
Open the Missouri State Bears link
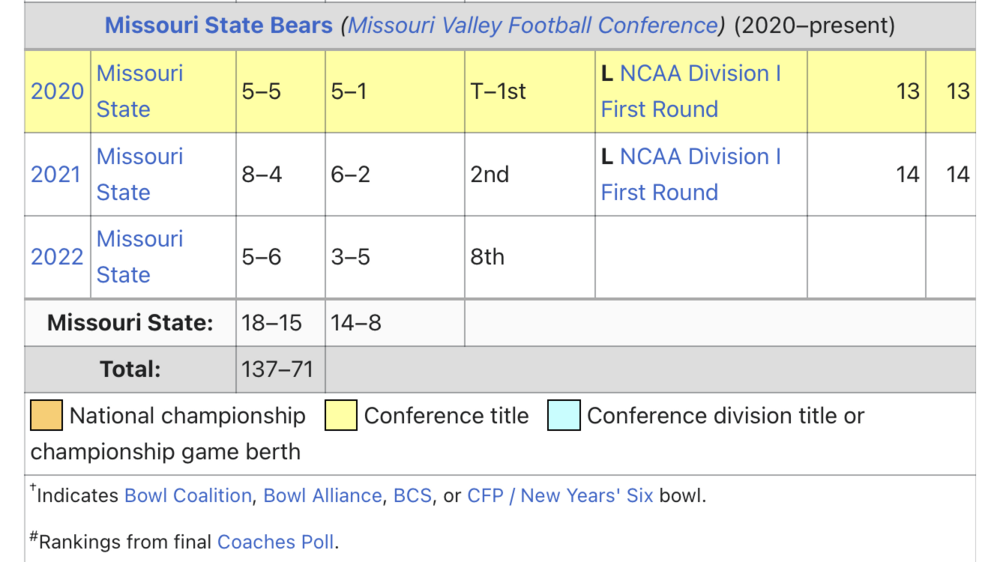tap(218, 25)
